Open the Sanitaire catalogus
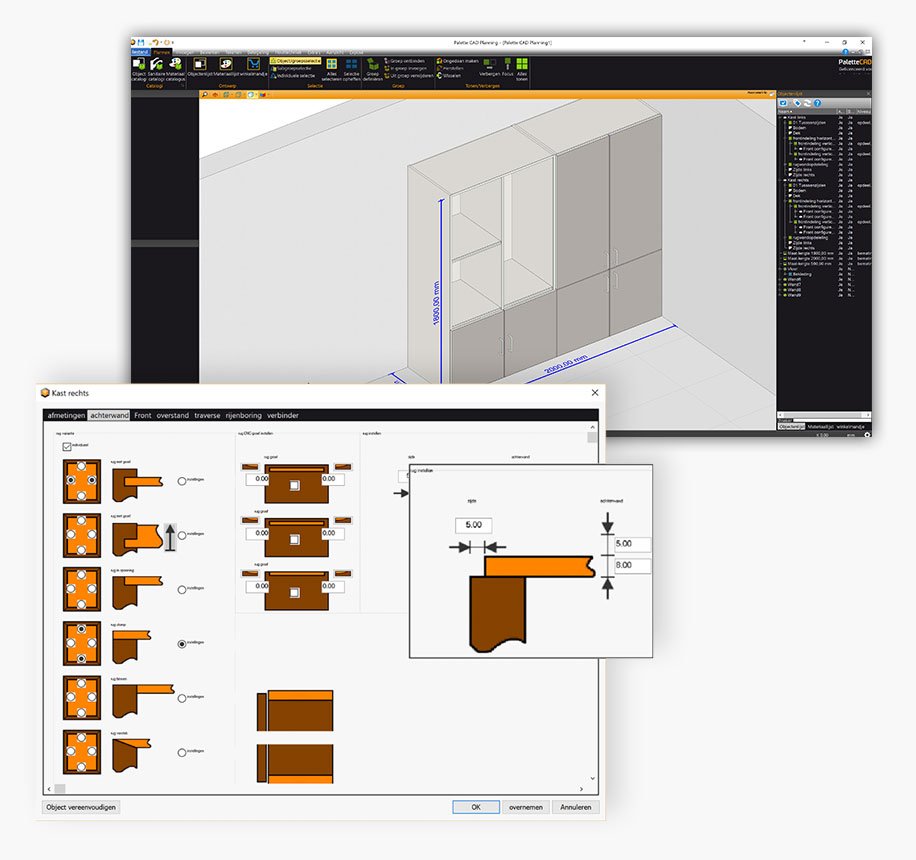Screen dimensions: 916x860 pyautogui.click(x=157, y=66)
